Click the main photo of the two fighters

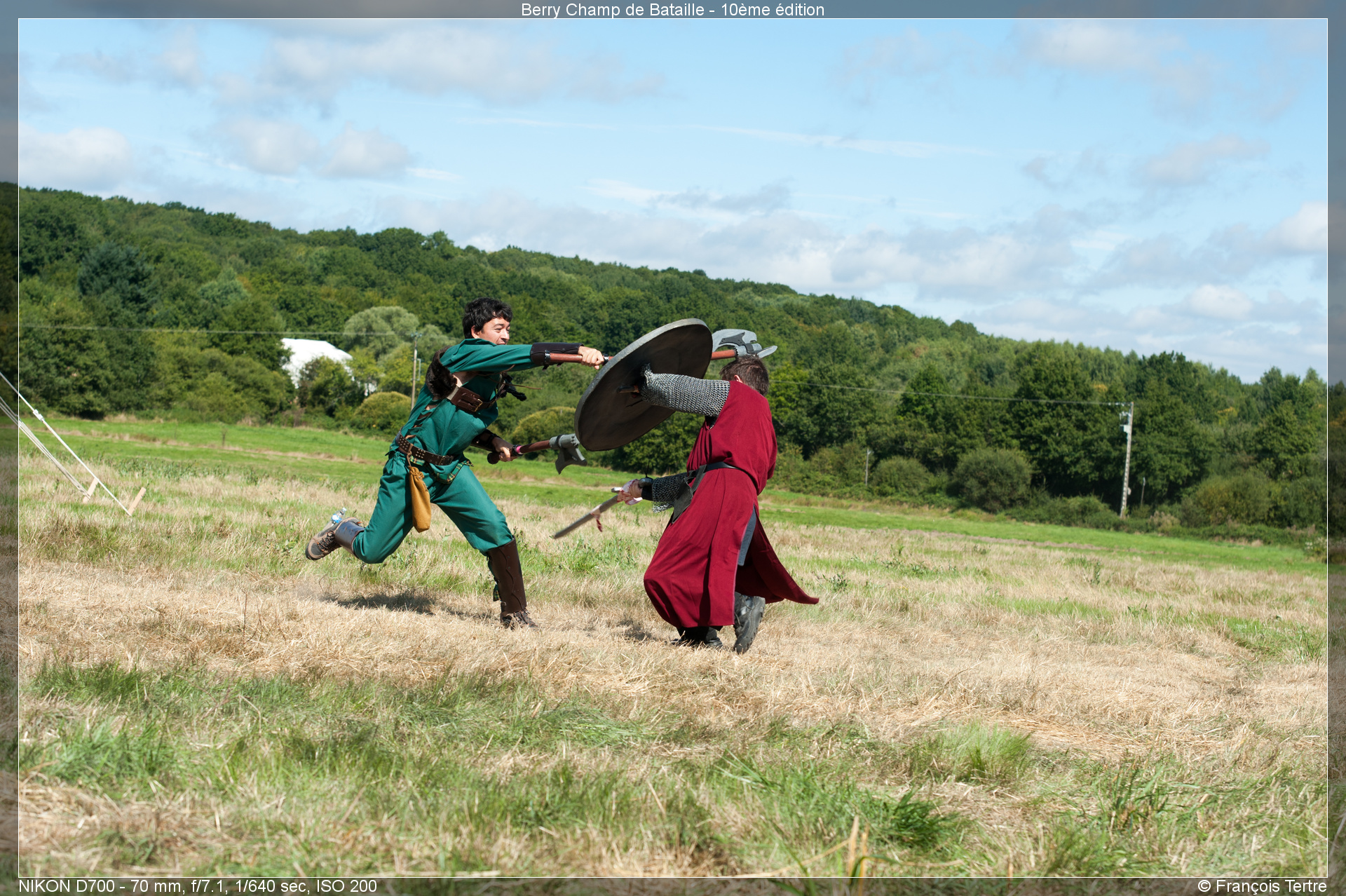tap(673, 448)
